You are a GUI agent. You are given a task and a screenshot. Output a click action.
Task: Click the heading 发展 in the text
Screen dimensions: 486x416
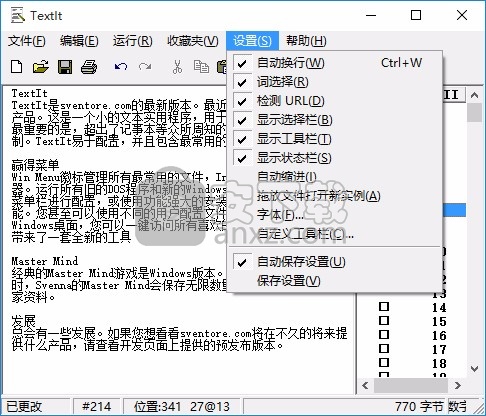pos(23,321)
